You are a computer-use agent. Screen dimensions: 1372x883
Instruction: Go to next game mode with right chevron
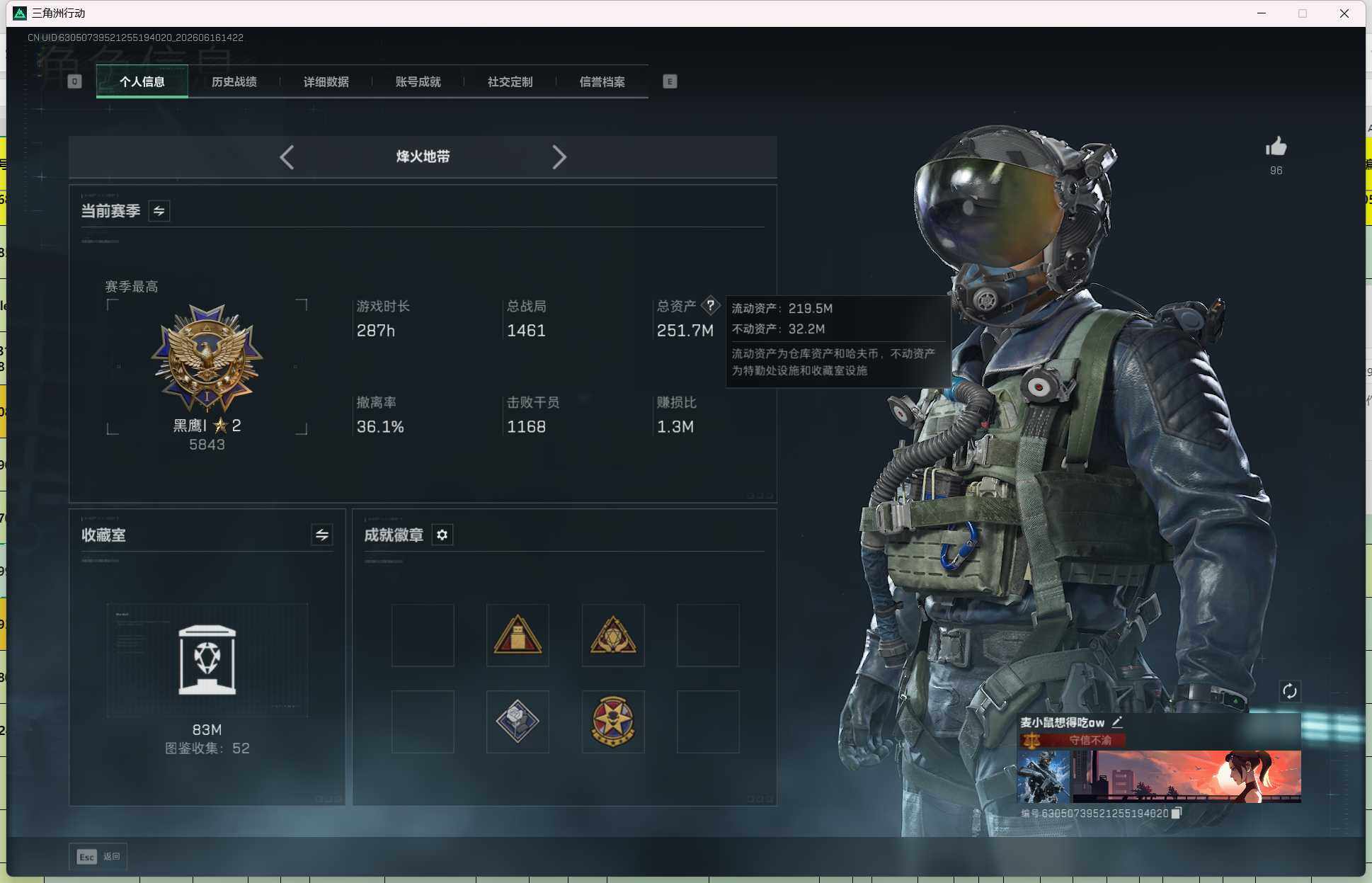coord(559,157)
